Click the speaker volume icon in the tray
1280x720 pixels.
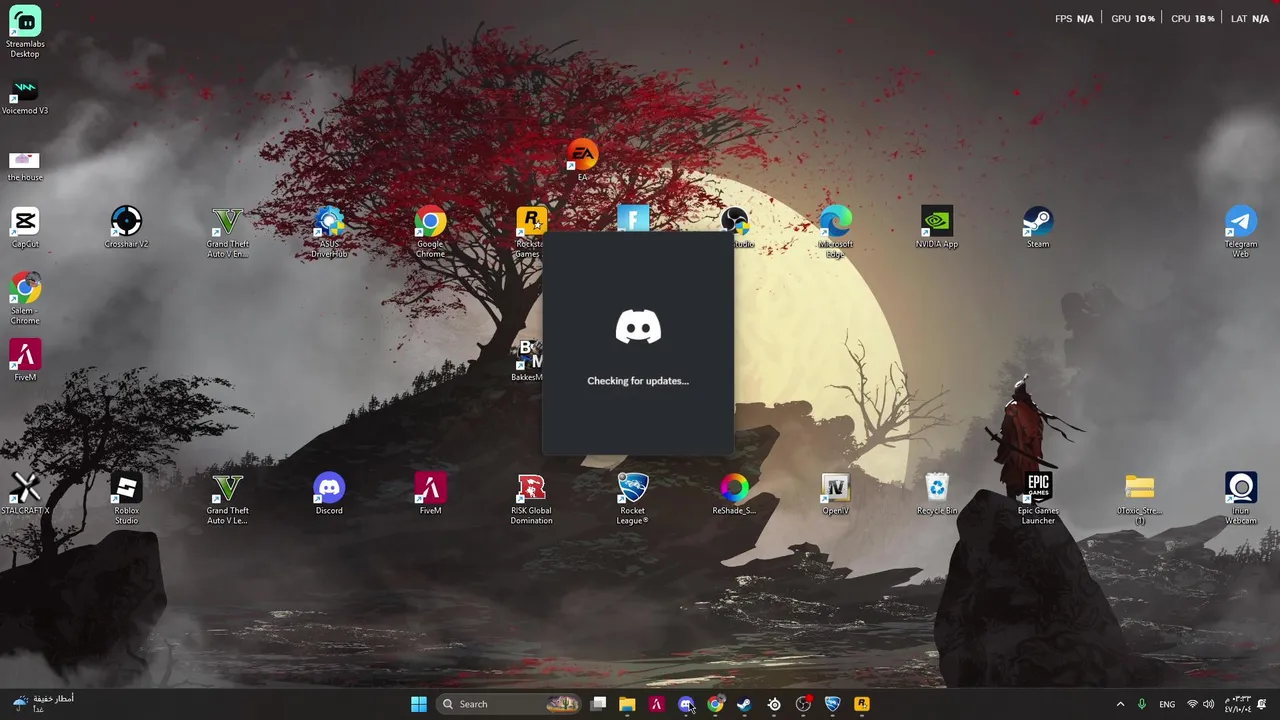[1208, 704]
